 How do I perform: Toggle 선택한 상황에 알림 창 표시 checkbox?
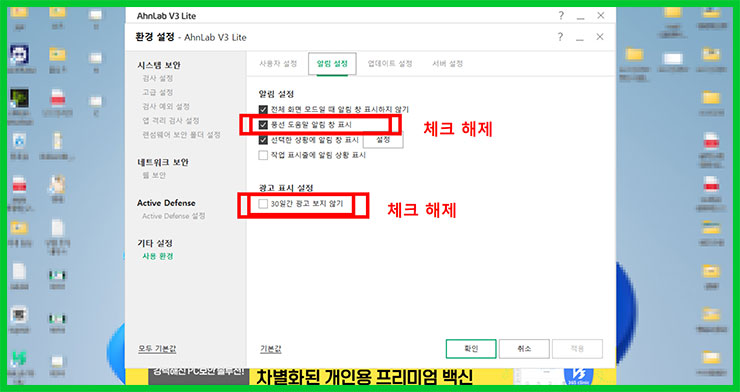[263, 140]
